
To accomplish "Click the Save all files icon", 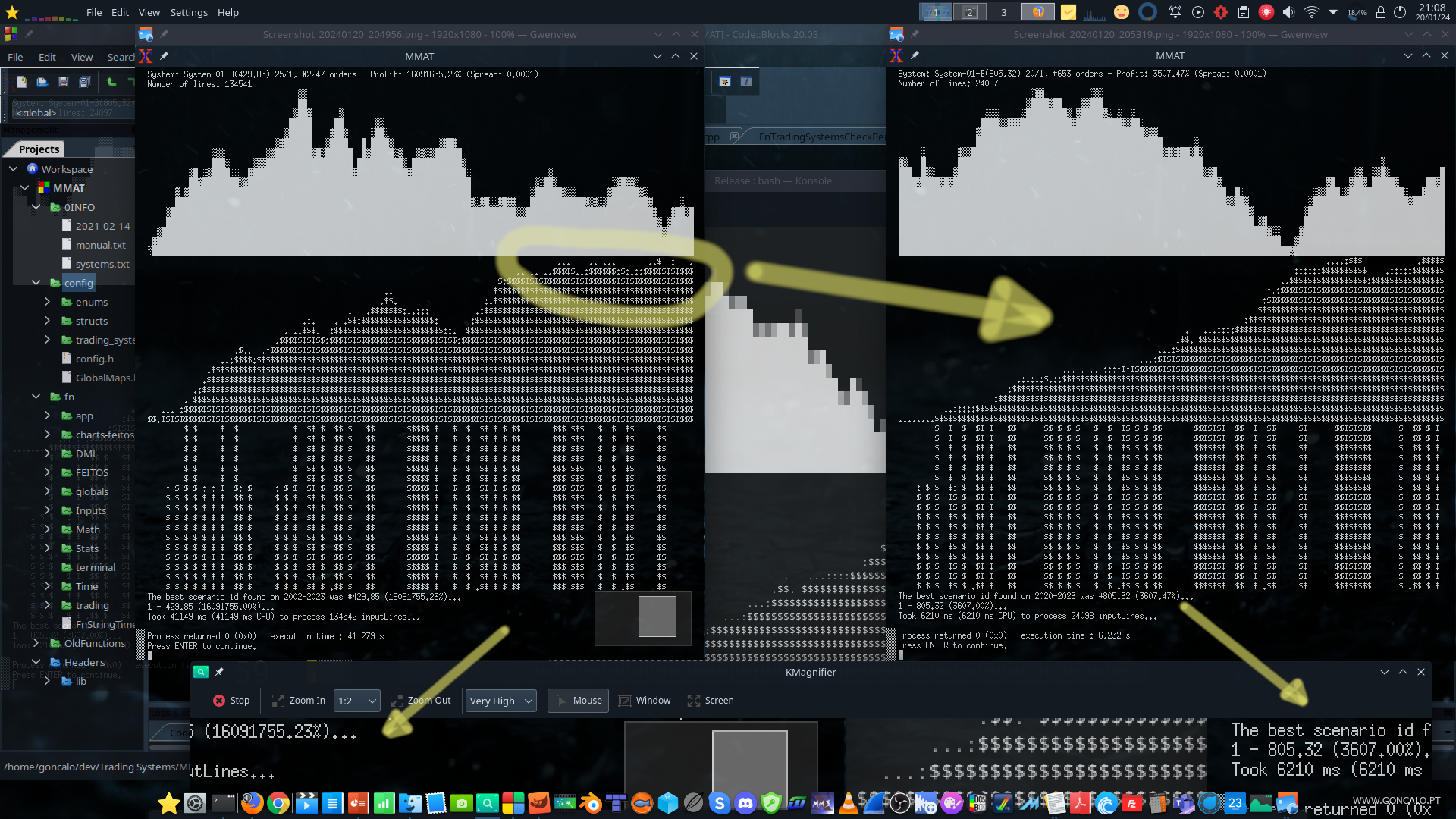I will (x=84, y=82).
